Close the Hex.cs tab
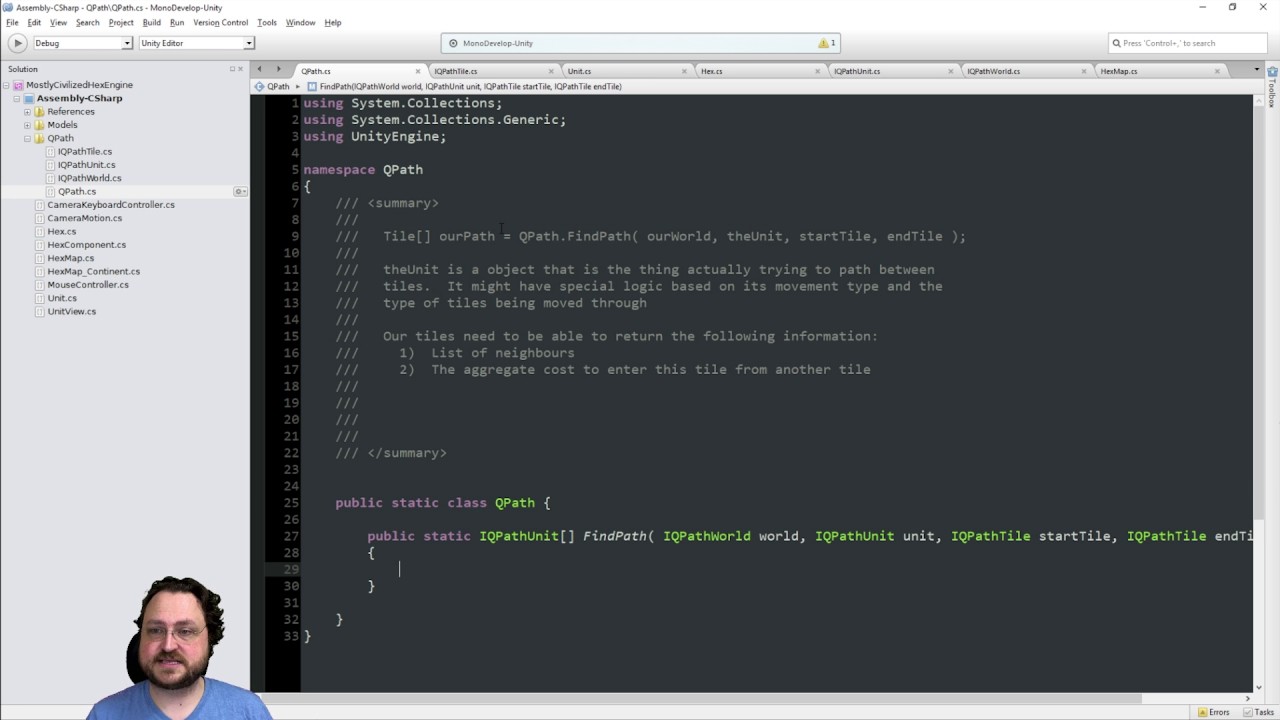 (x=817, y=71)
